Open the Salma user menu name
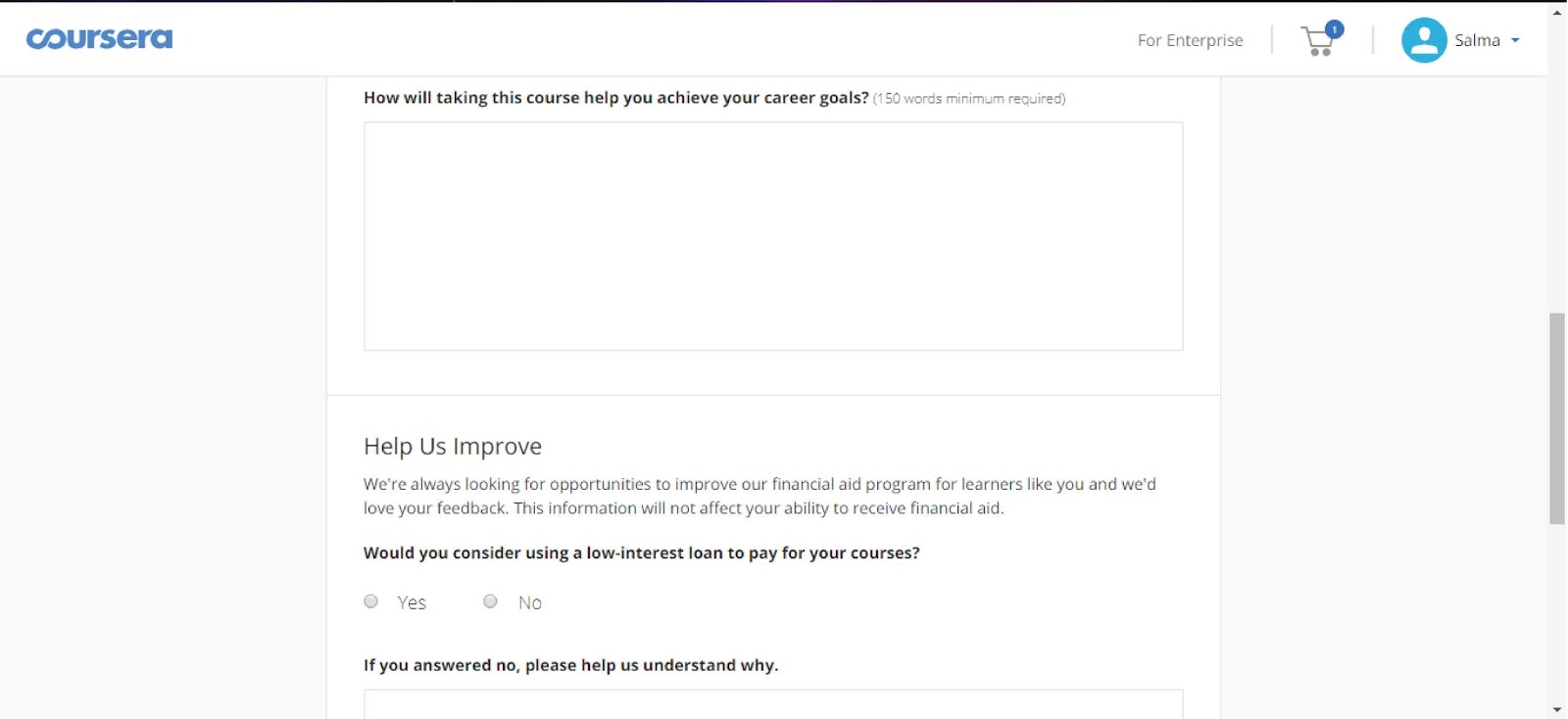The height and width of the screenshot is (719, 1568). point(1477,40)
